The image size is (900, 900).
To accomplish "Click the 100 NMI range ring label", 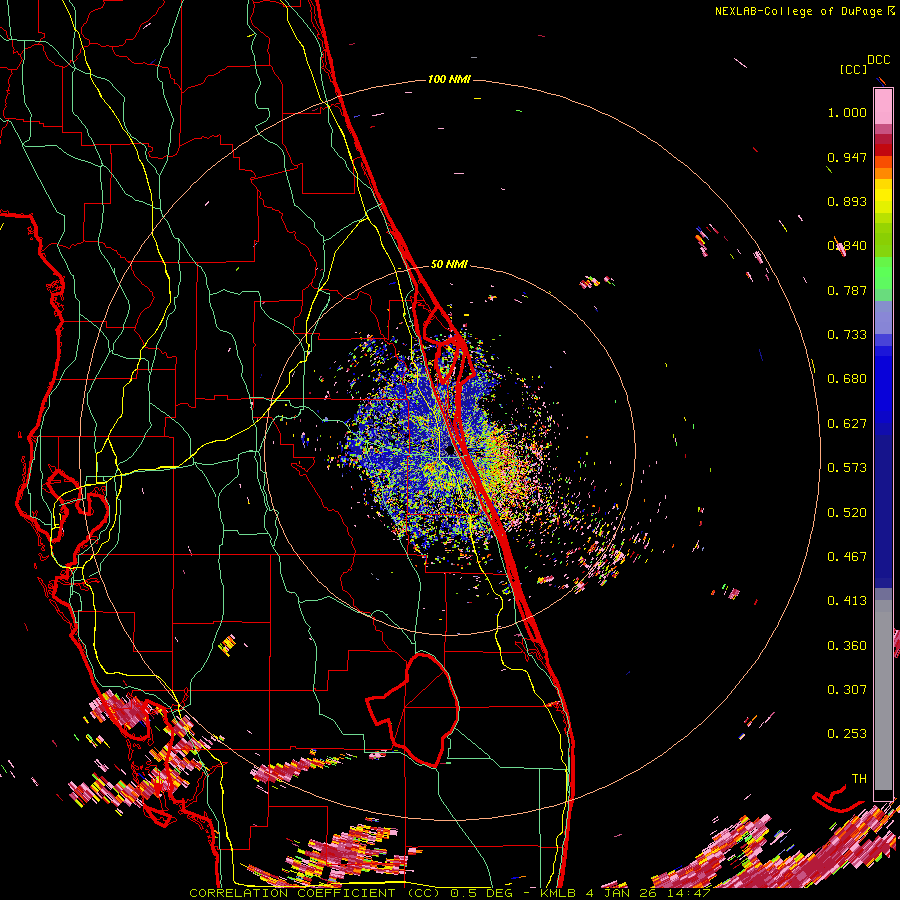I will point(449,79).
